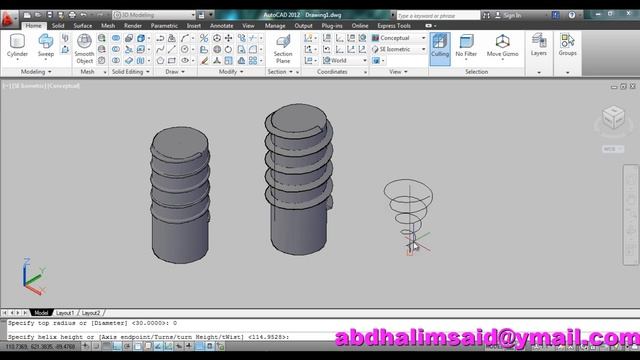Click the Sign In button

click(509, 15)
